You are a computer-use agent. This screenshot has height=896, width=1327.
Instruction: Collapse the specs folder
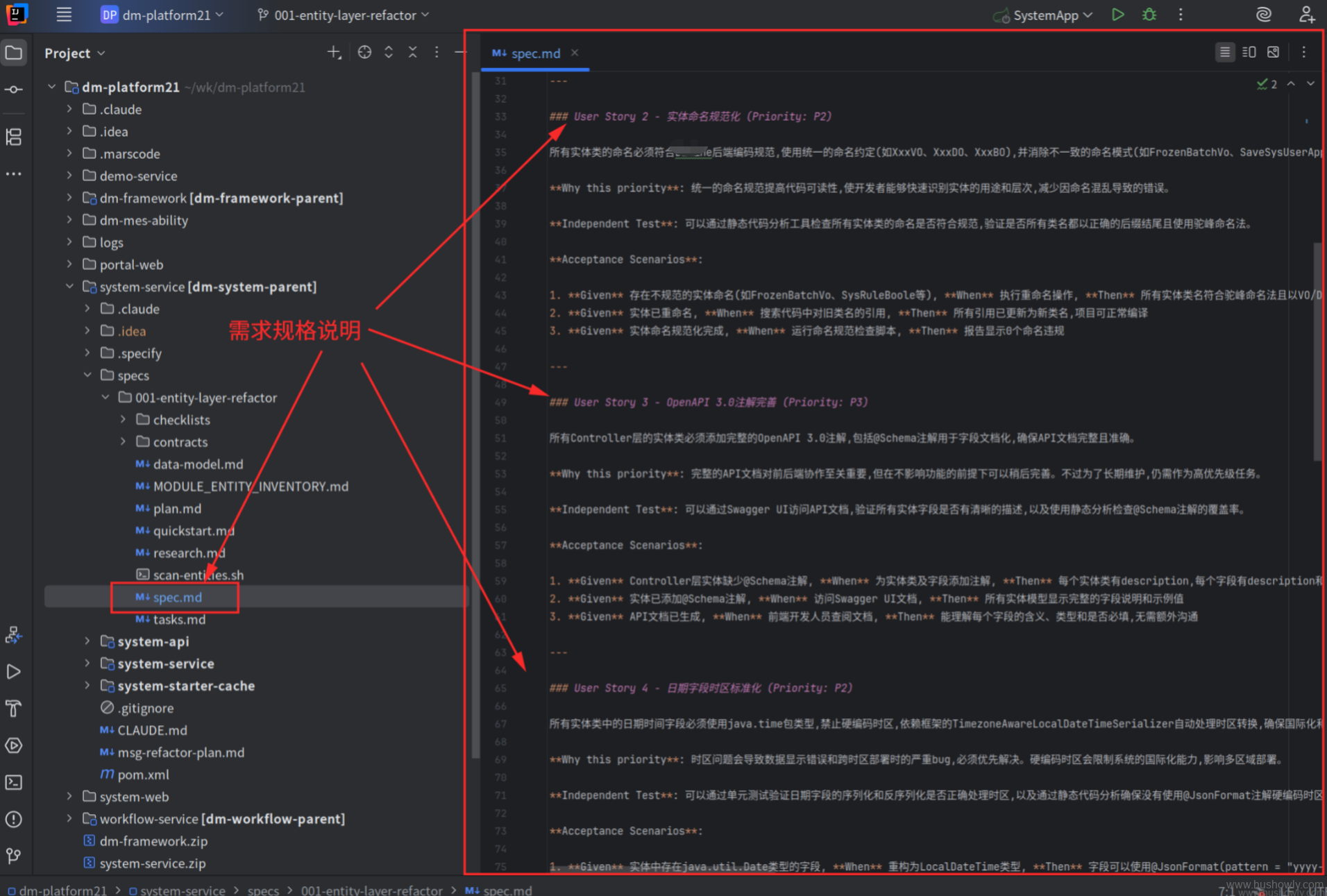pos(87,375)
